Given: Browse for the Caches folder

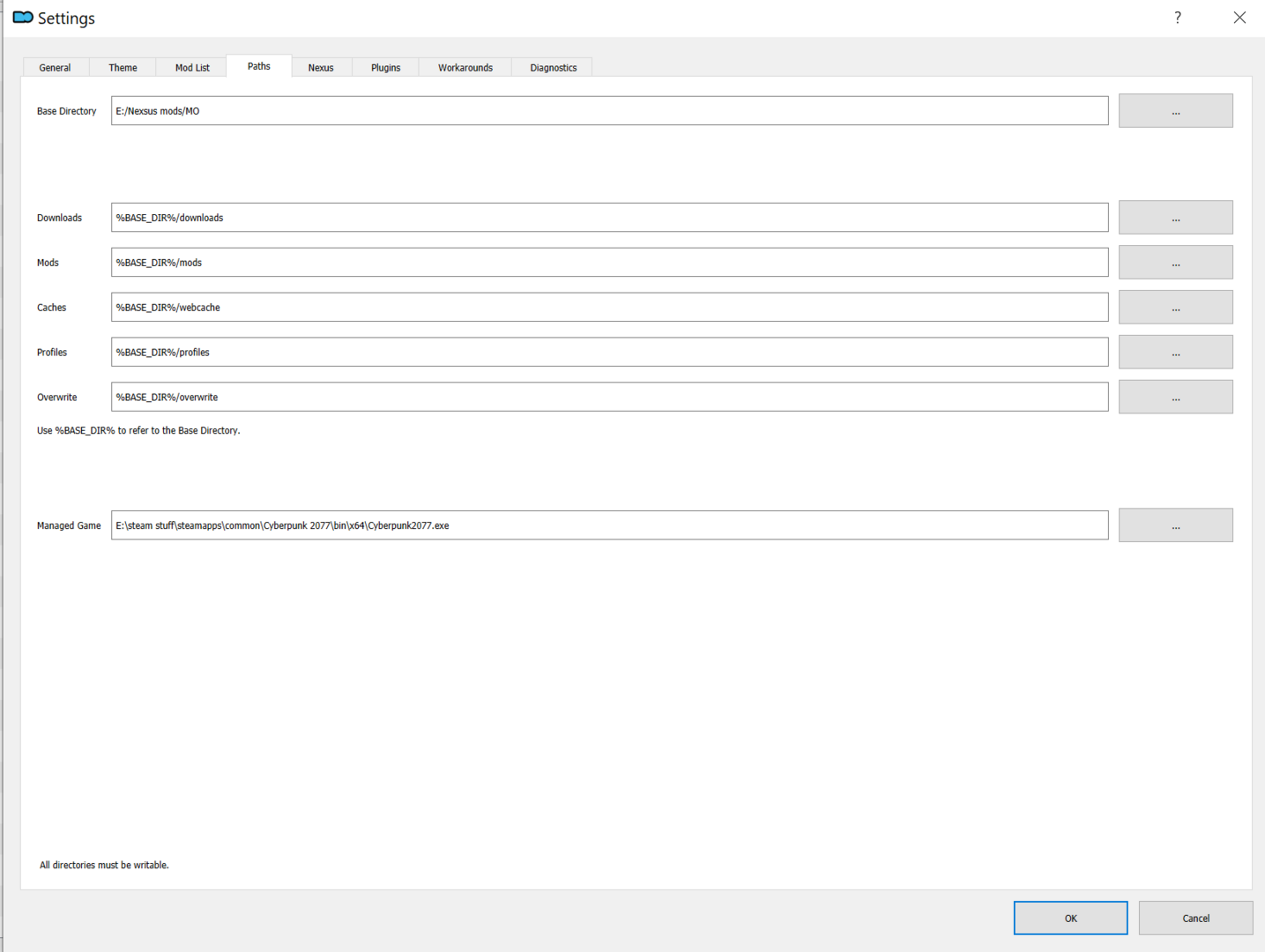Looking at the screenshot, I should (x=1175, y=308).
